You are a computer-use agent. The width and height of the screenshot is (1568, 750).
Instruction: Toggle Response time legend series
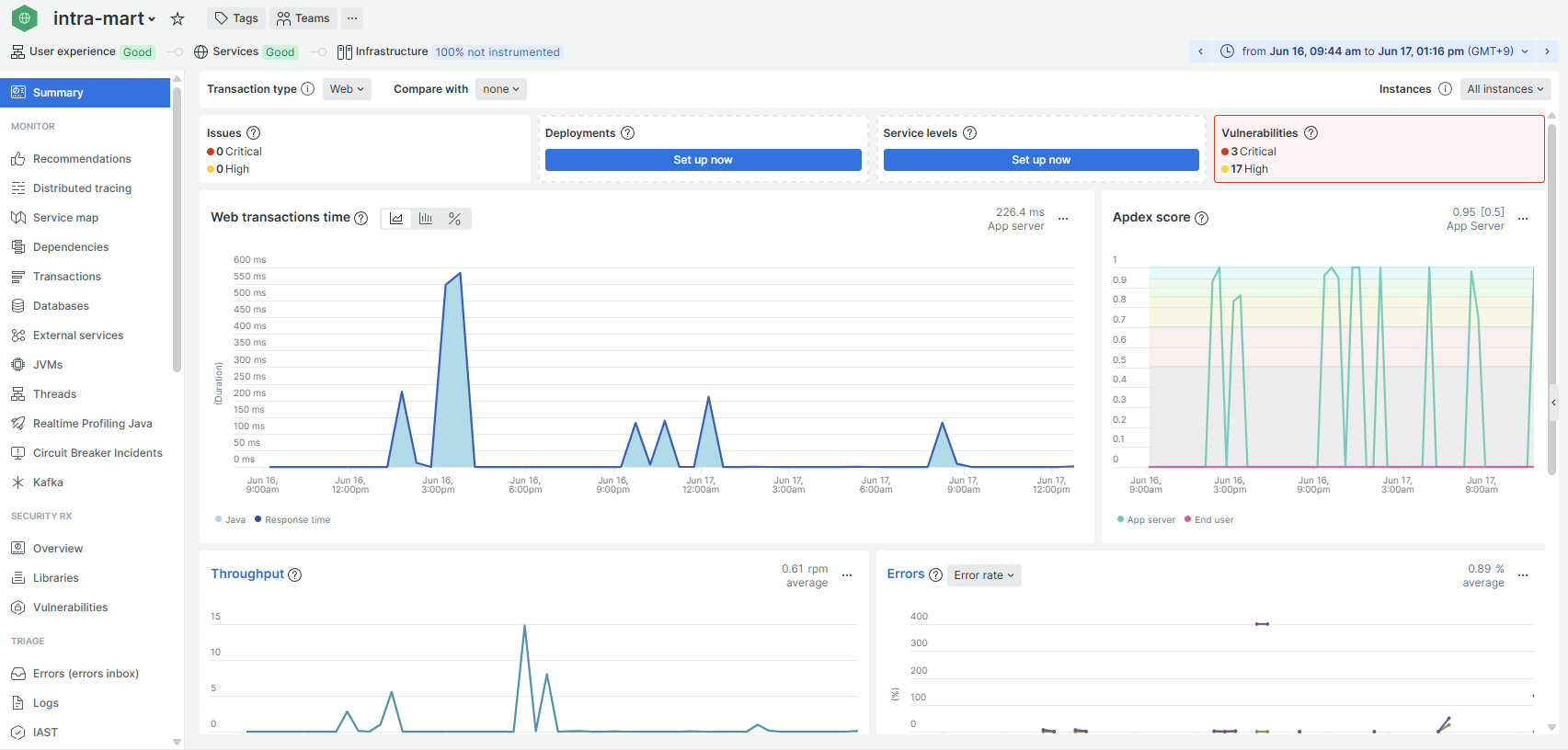coord(292,520)
